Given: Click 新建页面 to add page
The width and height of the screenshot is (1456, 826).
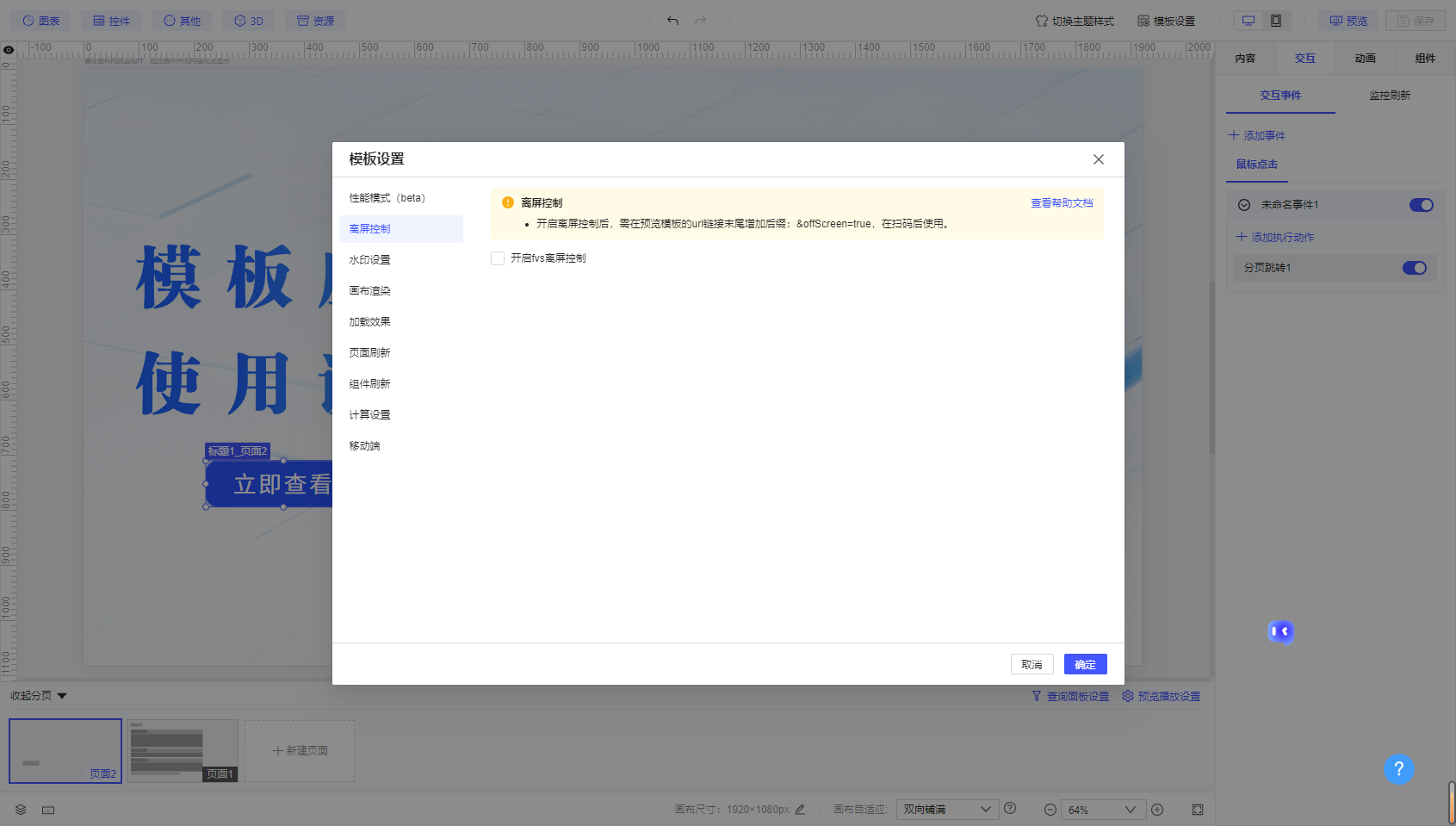Looking at the screenshot, I should [300, 751].
